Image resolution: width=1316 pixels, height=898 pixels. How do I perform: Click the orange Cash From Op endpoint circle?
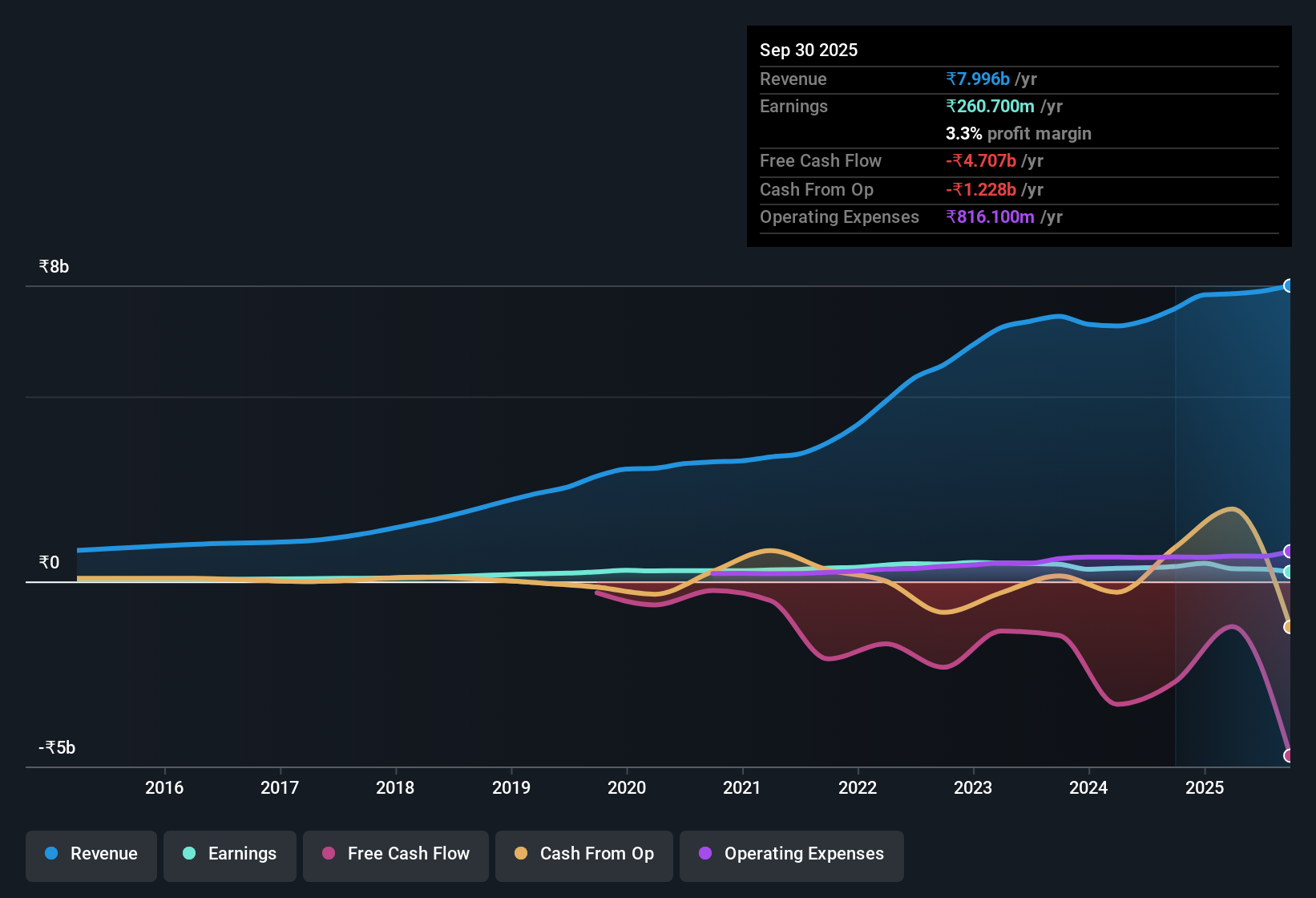[1290, 627]
